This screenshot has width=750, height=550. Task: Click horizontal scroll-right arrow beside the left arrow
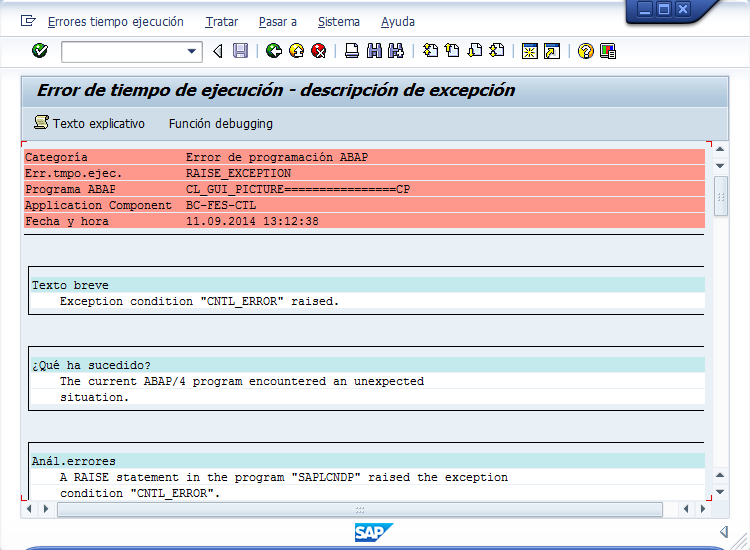point(46,509)
